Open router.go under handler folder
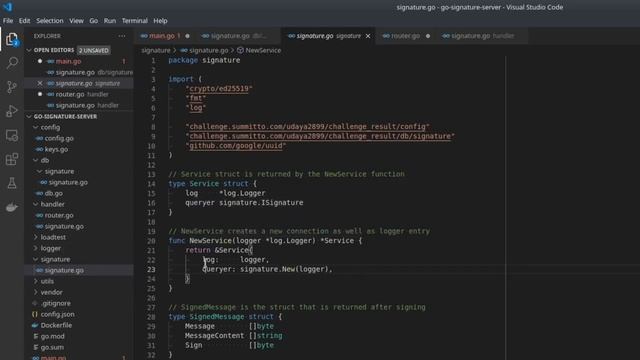 [x=59, y=215]
